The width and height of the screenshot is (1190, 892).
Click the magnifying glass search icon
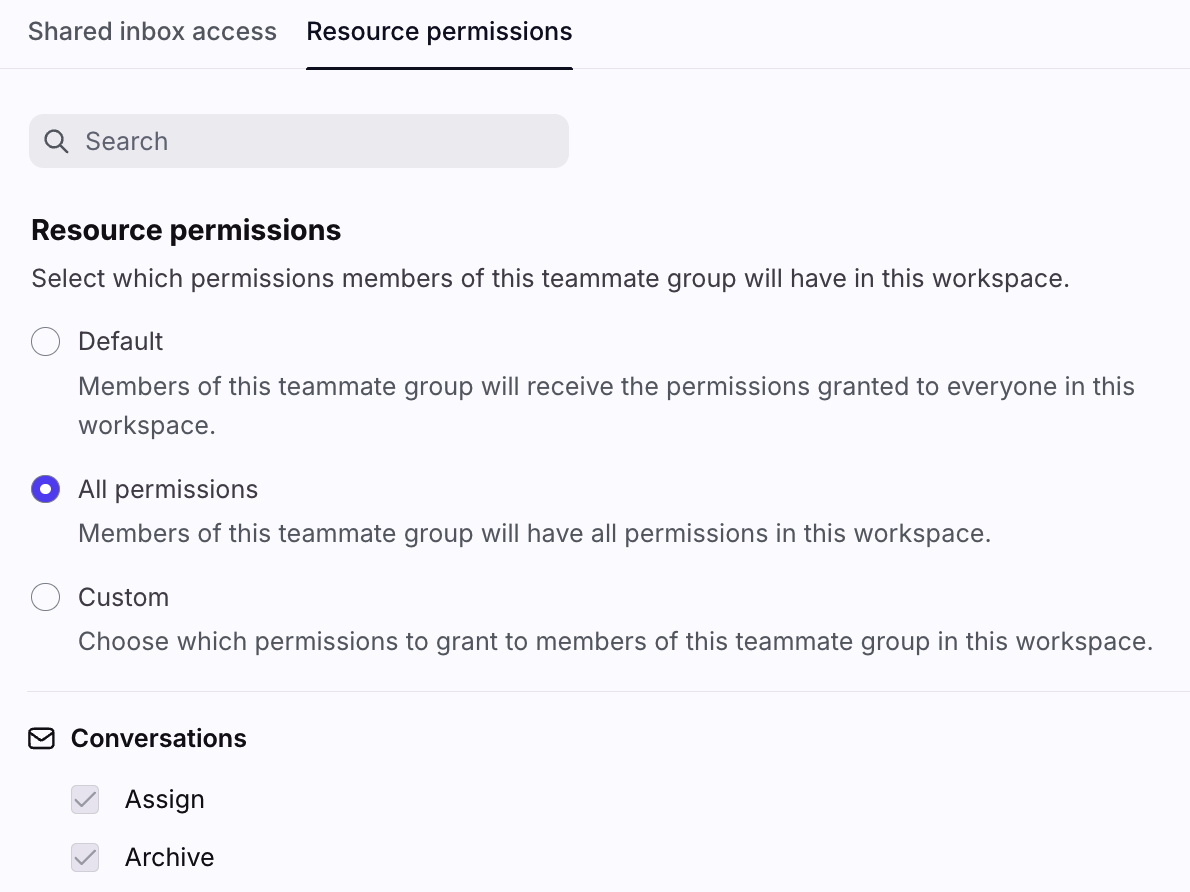57,141
